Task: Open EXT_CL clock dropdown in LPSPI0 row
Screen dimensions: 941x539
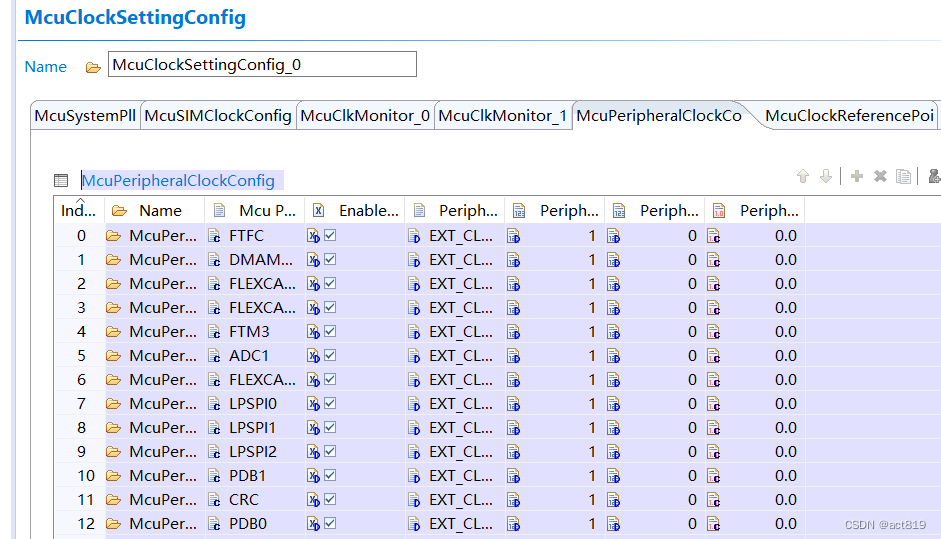Action: pyautogui.click(x=460, y=404)
